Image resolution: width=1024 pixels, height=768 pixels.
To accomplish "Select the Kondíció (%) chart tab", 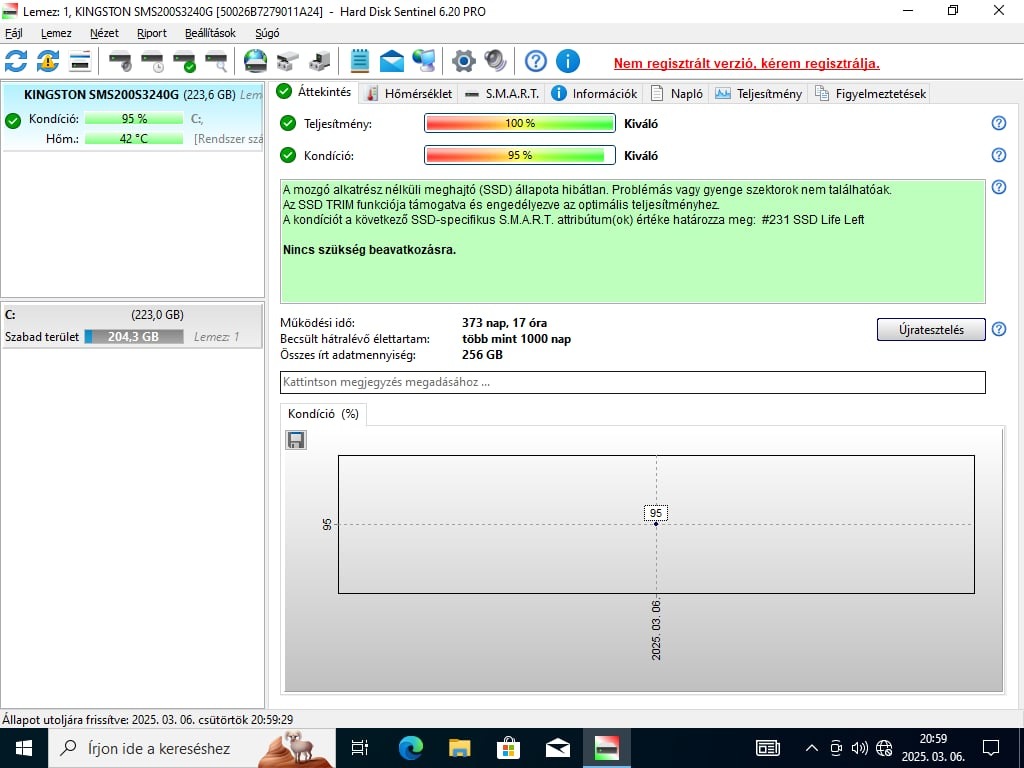I will pos(323,414).
